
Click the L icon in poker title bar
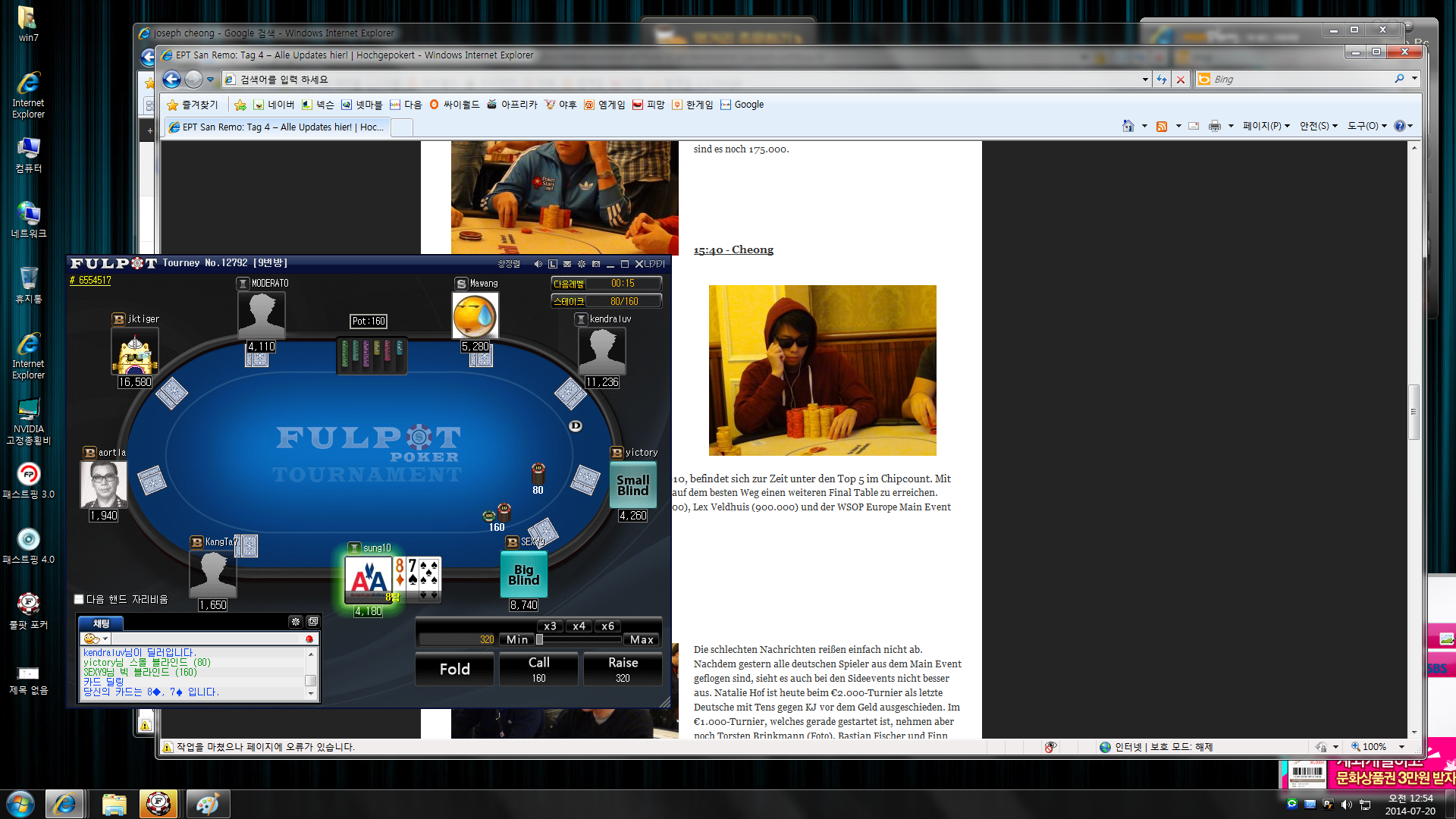[553, 264]
